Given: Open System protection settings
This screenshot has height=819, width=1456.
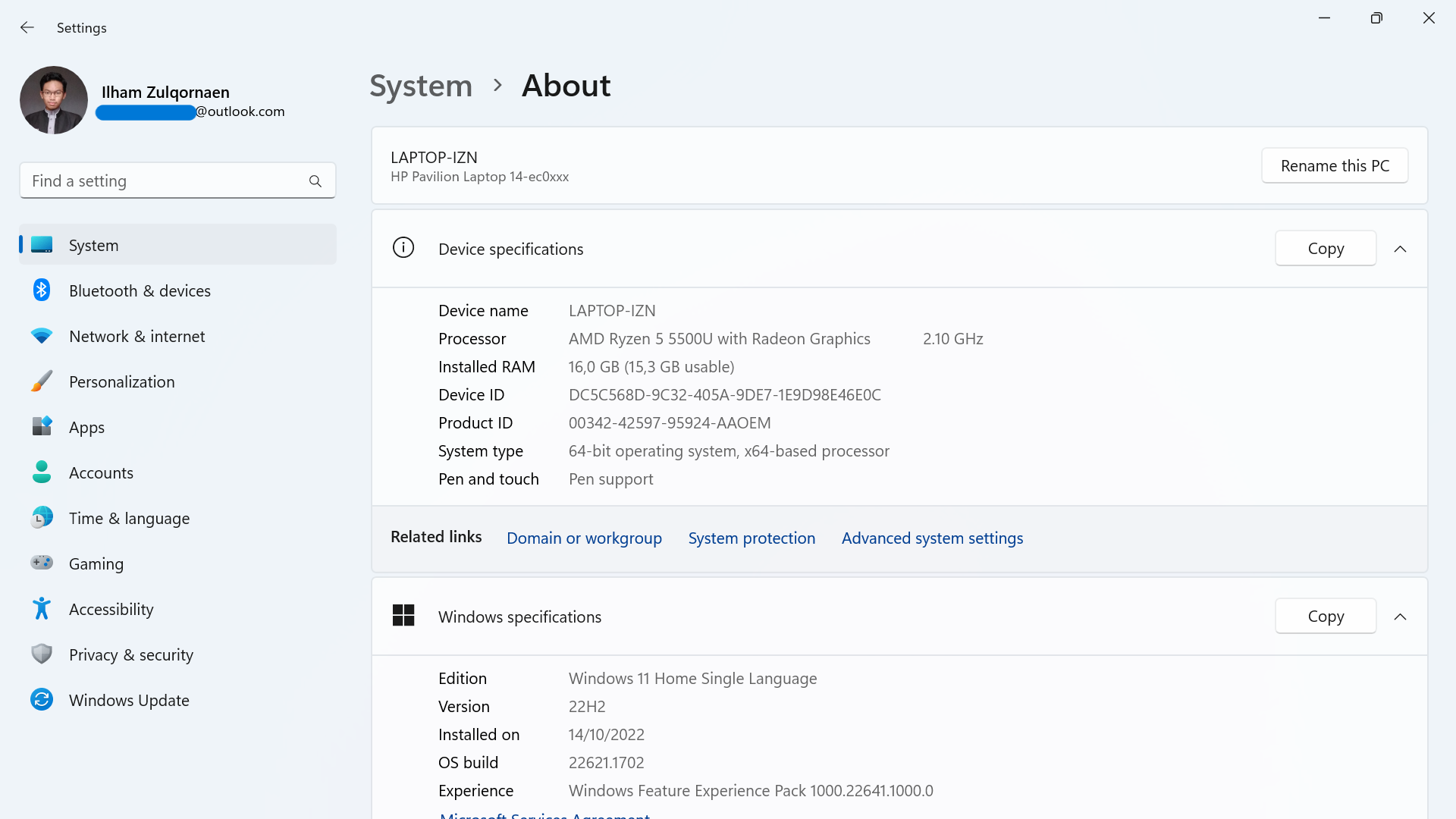Looking at the screenshot, I should 752,537.
